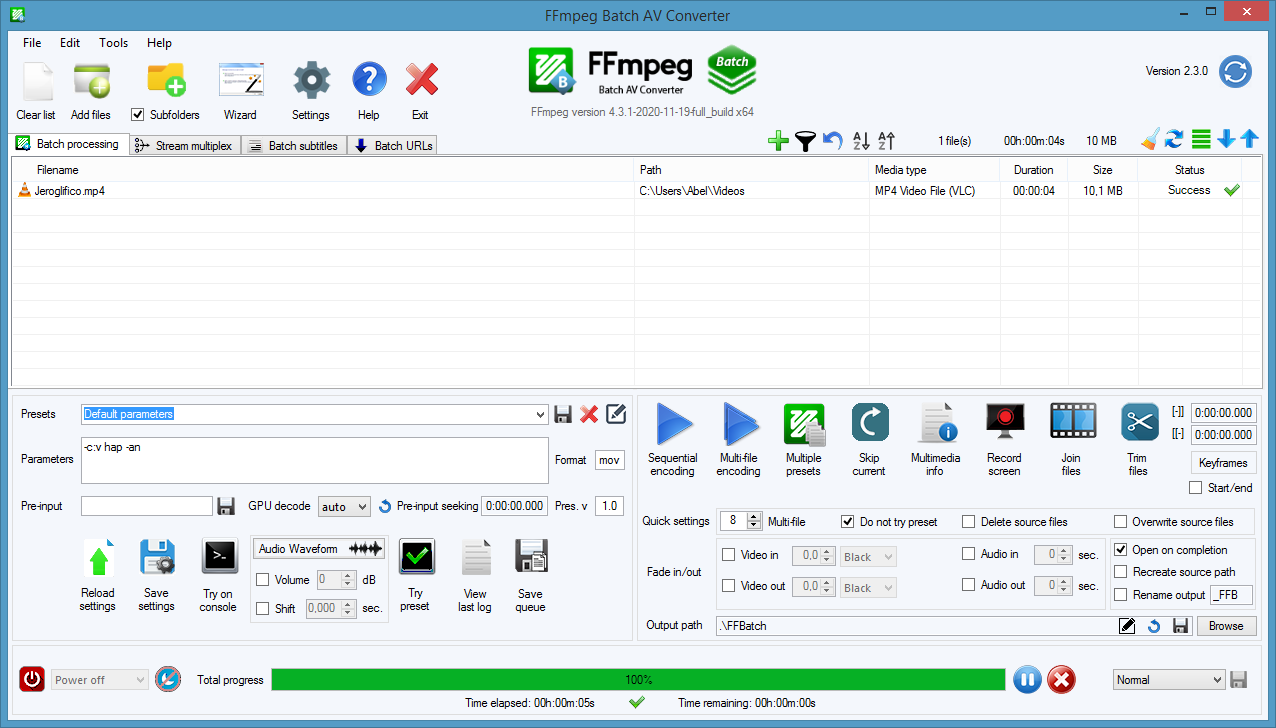Click the Browse button
This screenshot has width=1276, height=728.
pos(1226,626)
